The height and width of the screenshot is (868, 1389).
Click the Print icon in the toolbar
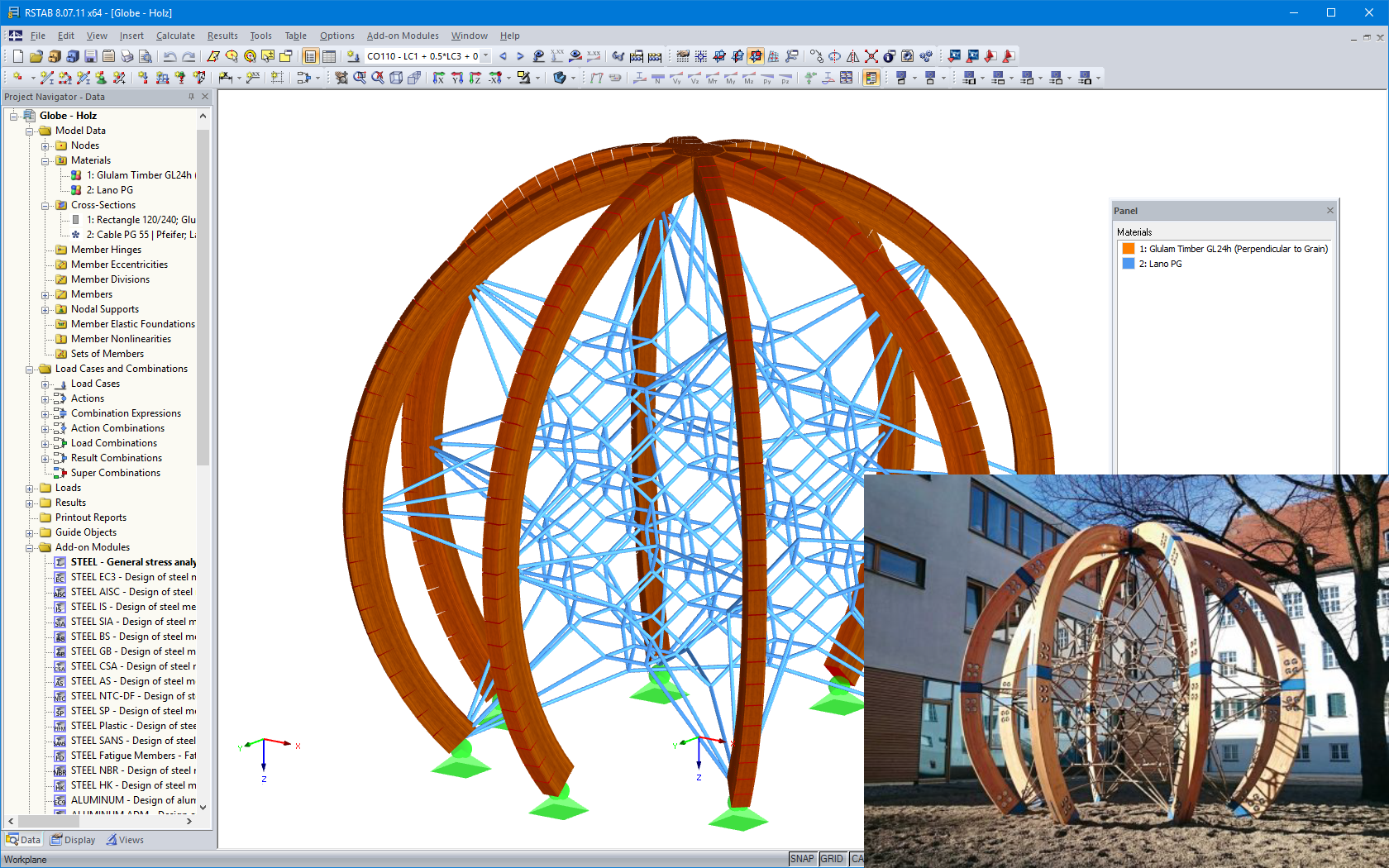coord(126,56)
